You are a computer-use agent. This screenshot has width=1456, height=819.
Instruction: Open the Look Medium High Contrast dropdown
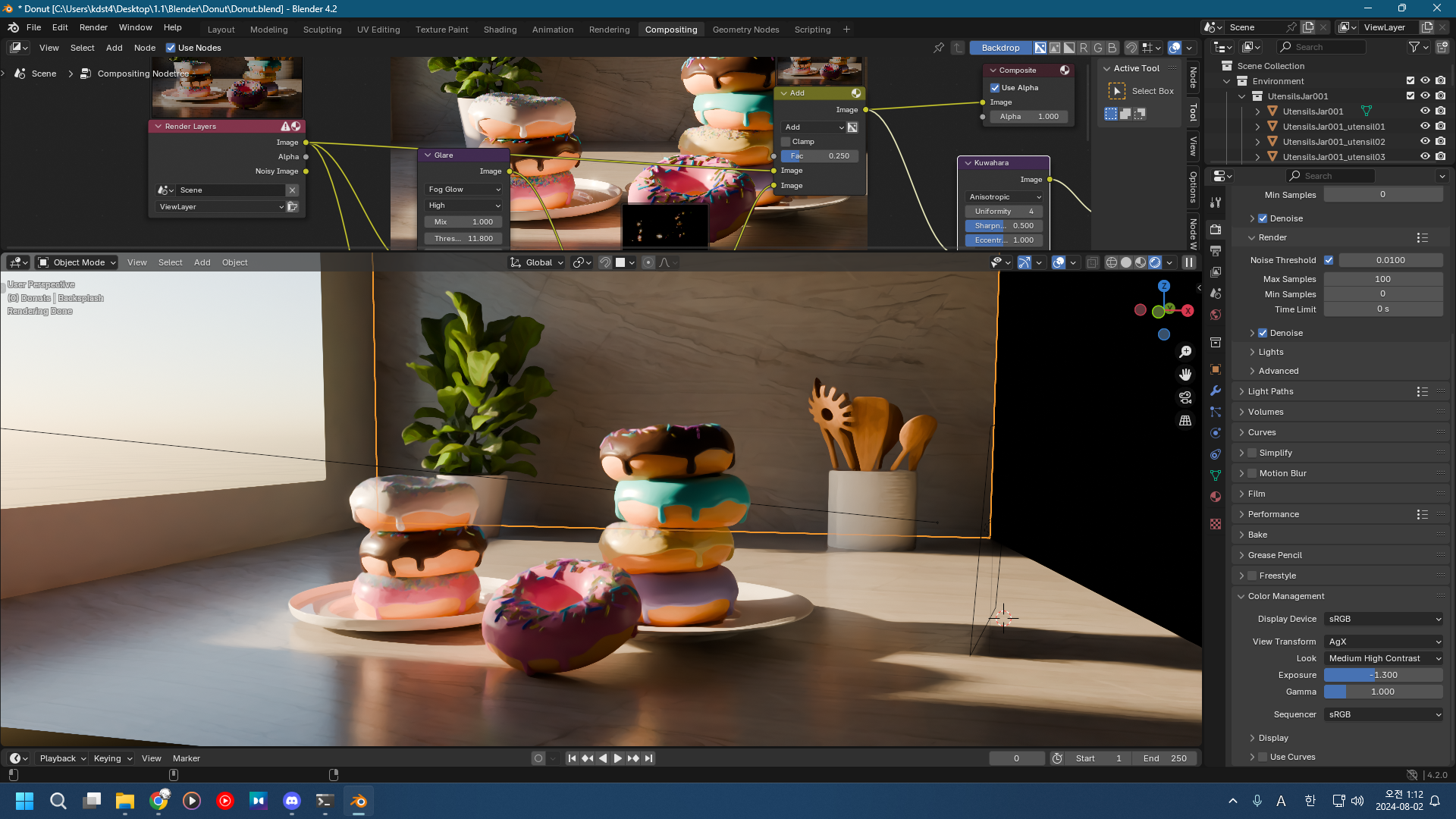point(1384,658)
